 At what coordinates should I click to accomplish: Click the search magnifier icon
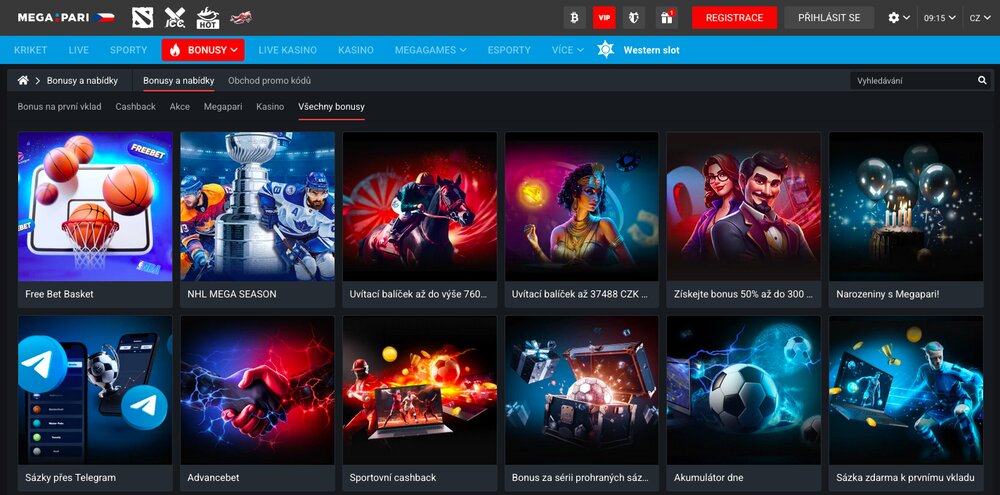coord(982,80)
